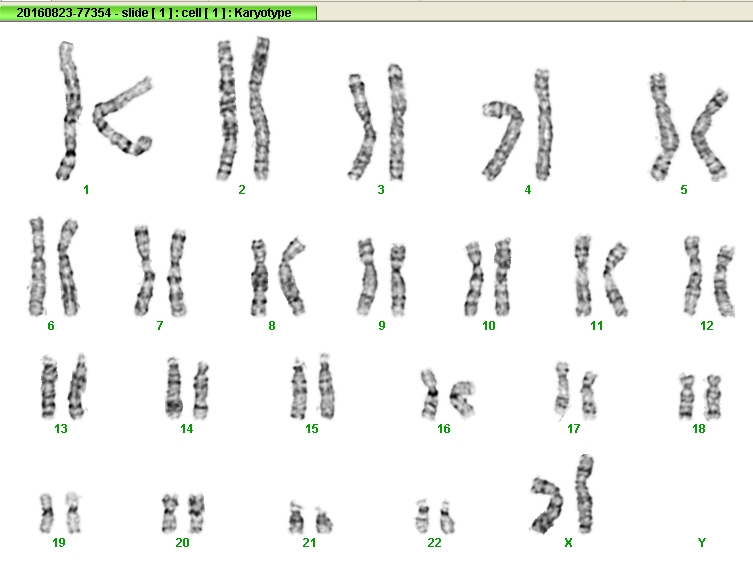Image resolution: width=753 pixels, height=582 pixels.
Task: Click the green label "15"
Action: [312, 429]
